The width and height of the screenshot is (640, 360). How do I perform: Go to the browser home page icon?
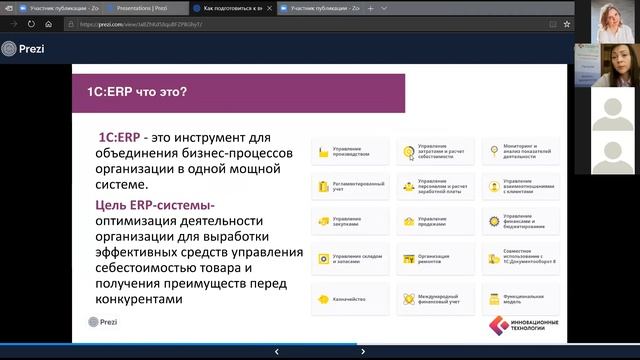[49, 24]
